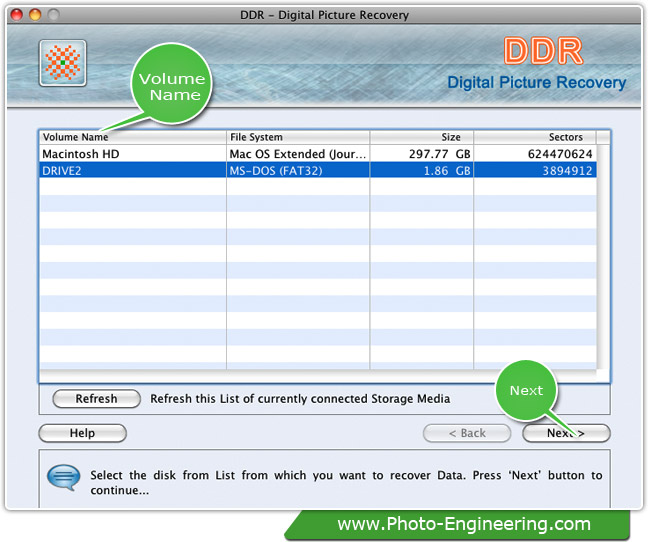
Task: Click the volume list vertical scrollbar
Action: coord(603,256)
